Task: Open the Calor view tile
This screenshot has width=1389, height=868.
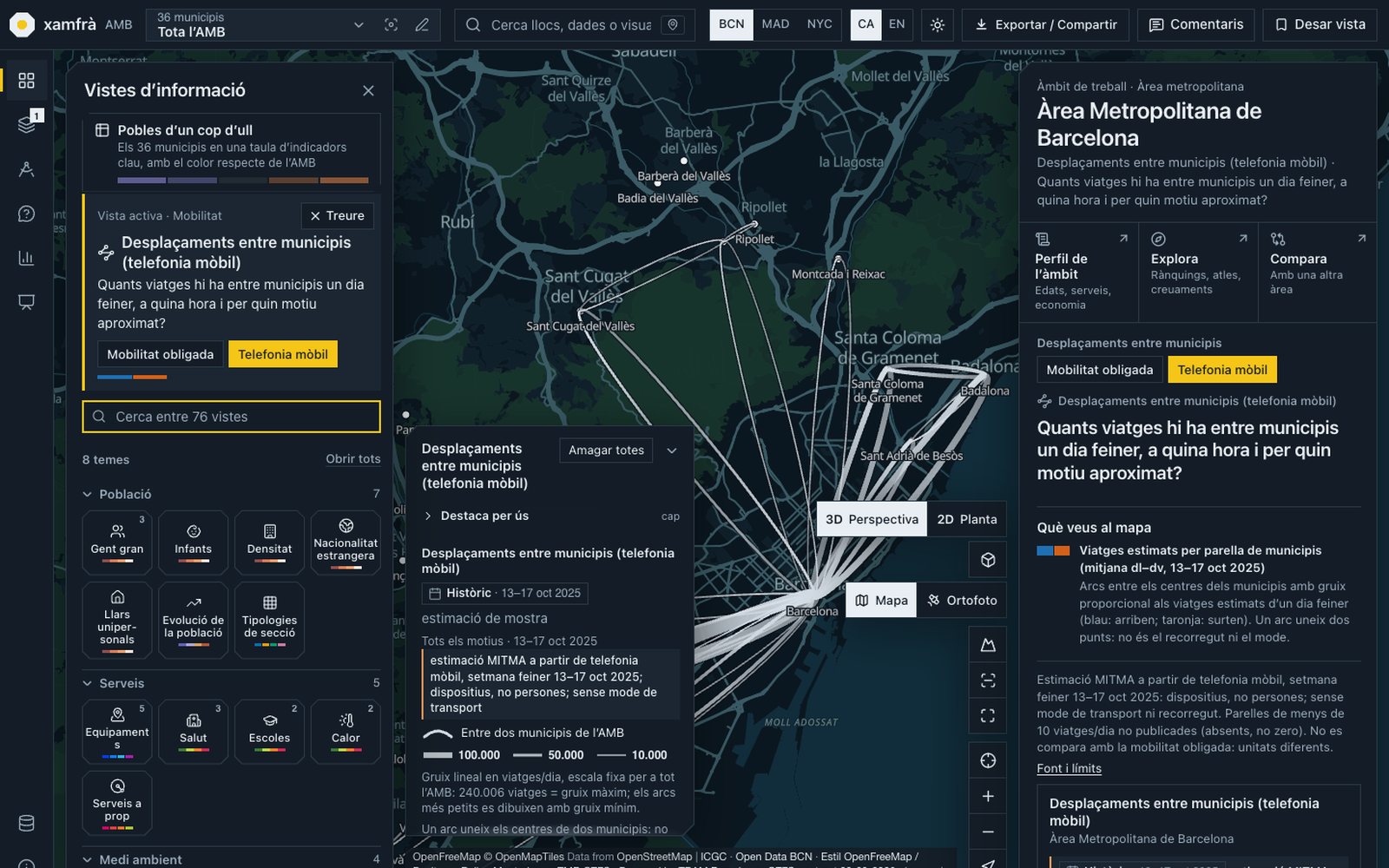Action: (x=346, y=732)
